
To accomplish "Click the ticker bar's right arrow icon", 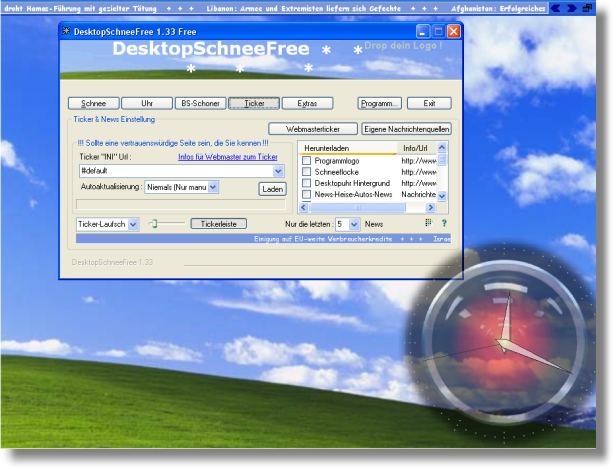I will [571, 7].
